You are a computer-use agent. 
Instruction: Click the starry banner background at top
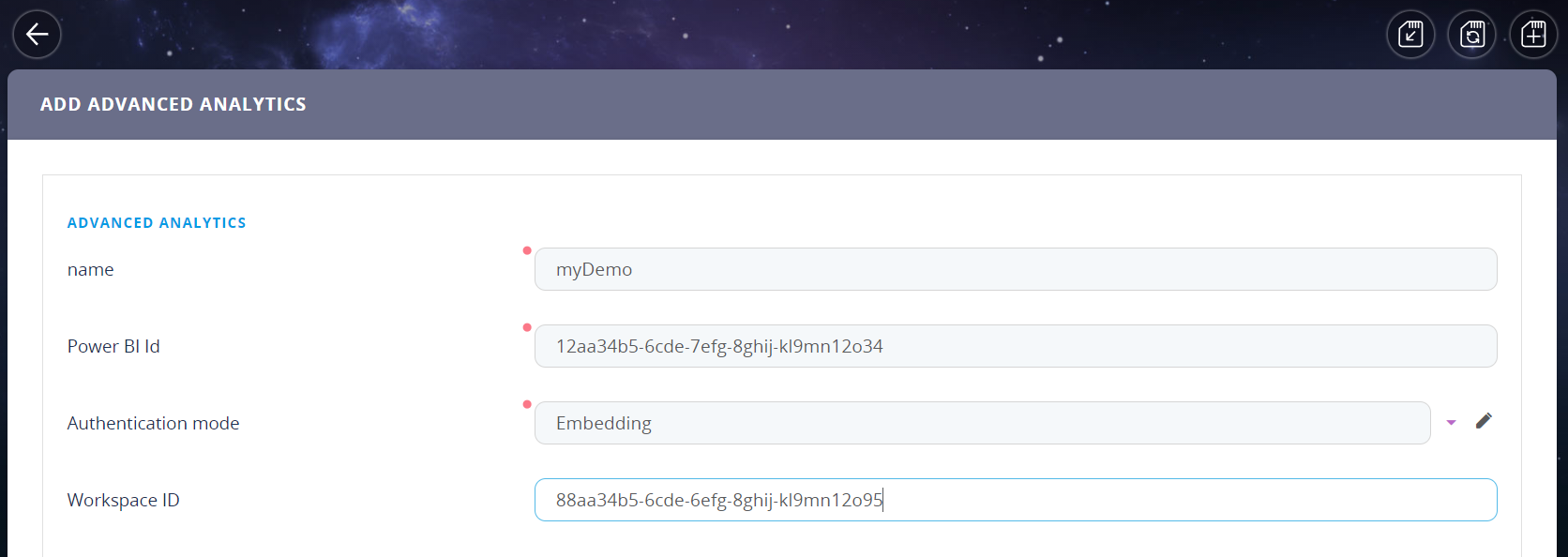click(x=750, y=33)
